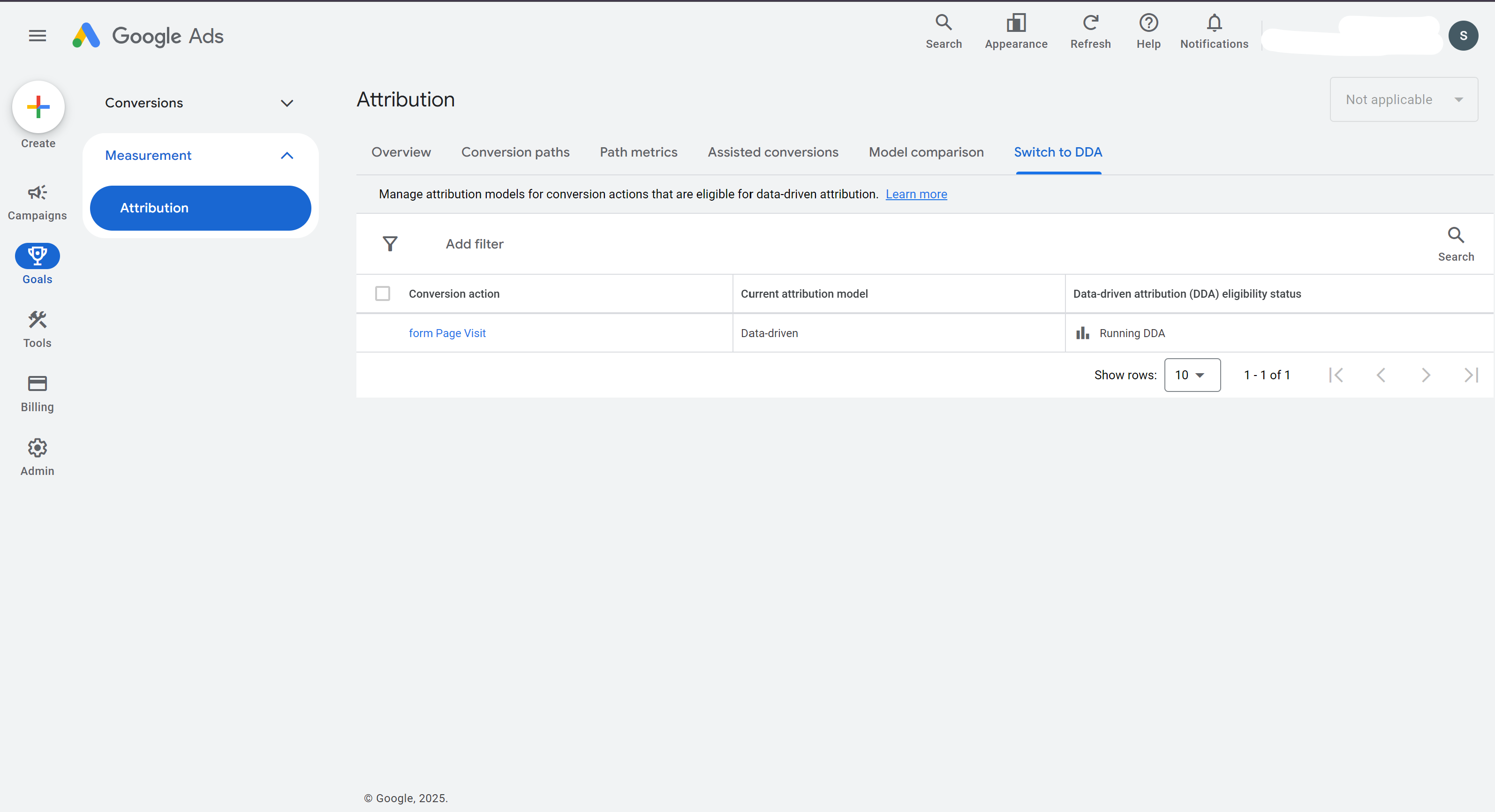Image resolution: width=1495 pixels, height=812 pixels.
Task: Click the Create plus button
Action: (38, 107)
